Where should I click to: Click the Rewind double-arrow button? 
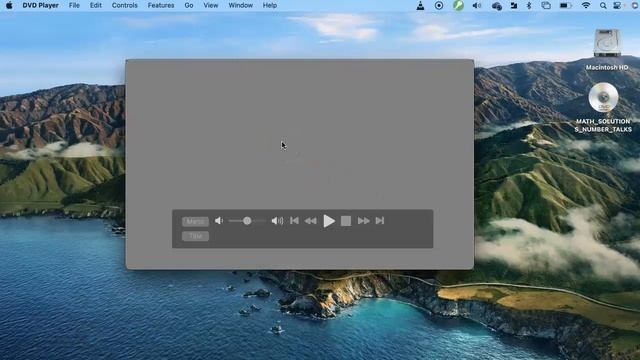pyautogui.click(x=311, y=221)
